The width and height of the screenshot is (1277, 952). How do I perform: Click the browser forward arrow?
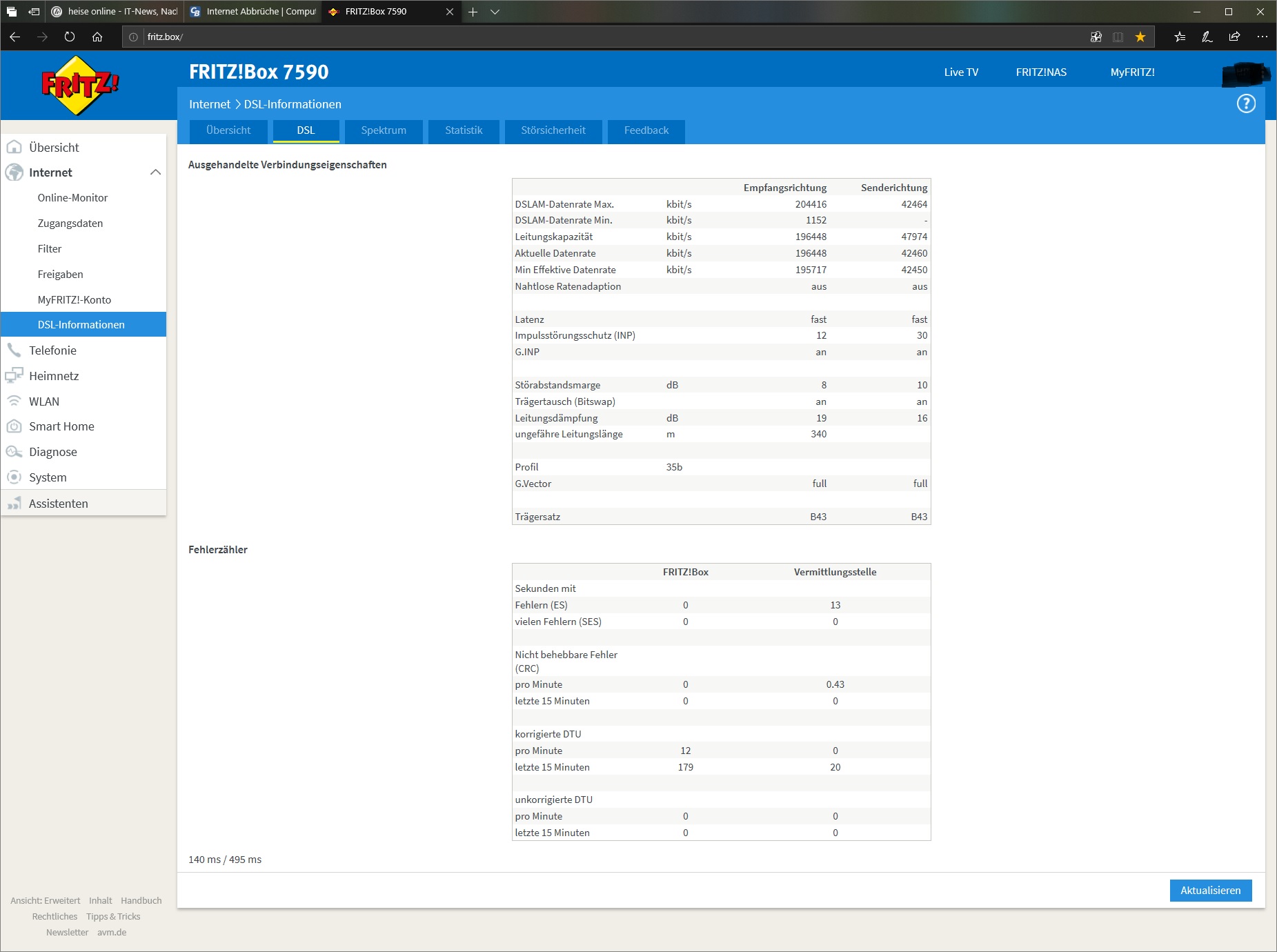[x=43, y=37]
